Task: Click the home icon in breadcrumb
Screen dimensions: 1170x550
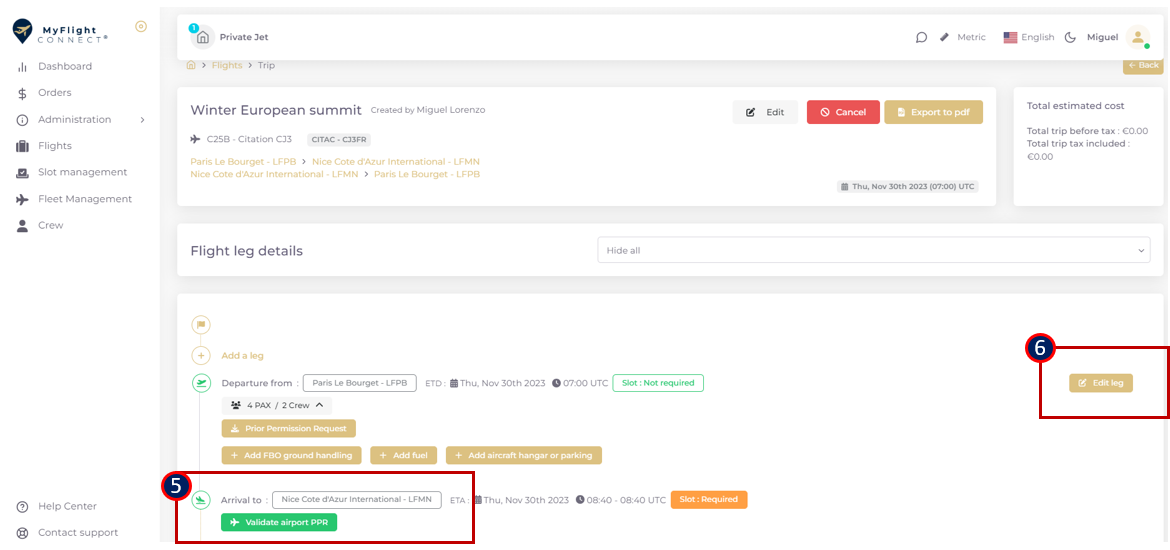Action: [x=191, y=65]
